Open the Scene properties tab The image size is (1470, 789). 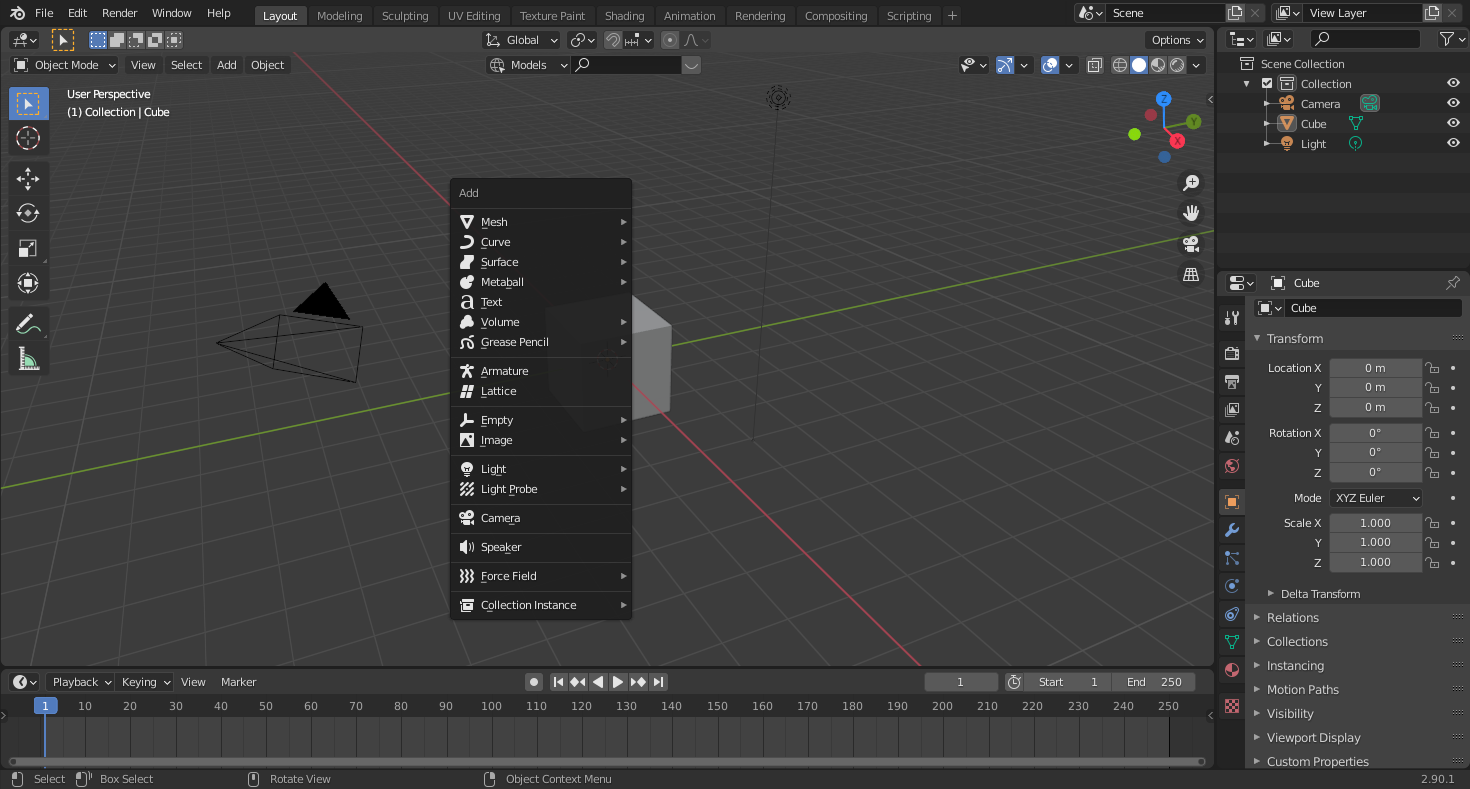(1232, 438)
